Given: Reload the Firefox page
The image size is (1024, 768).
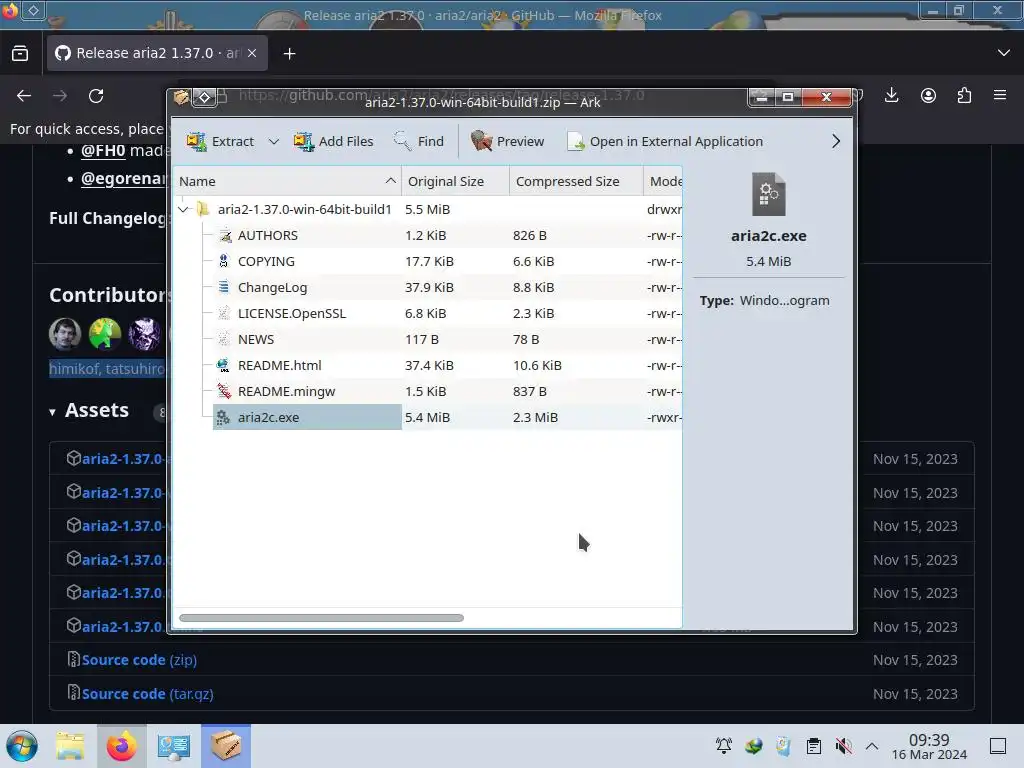Looking at the screenshot, I should pyautogui.click(x=96, y=96).
